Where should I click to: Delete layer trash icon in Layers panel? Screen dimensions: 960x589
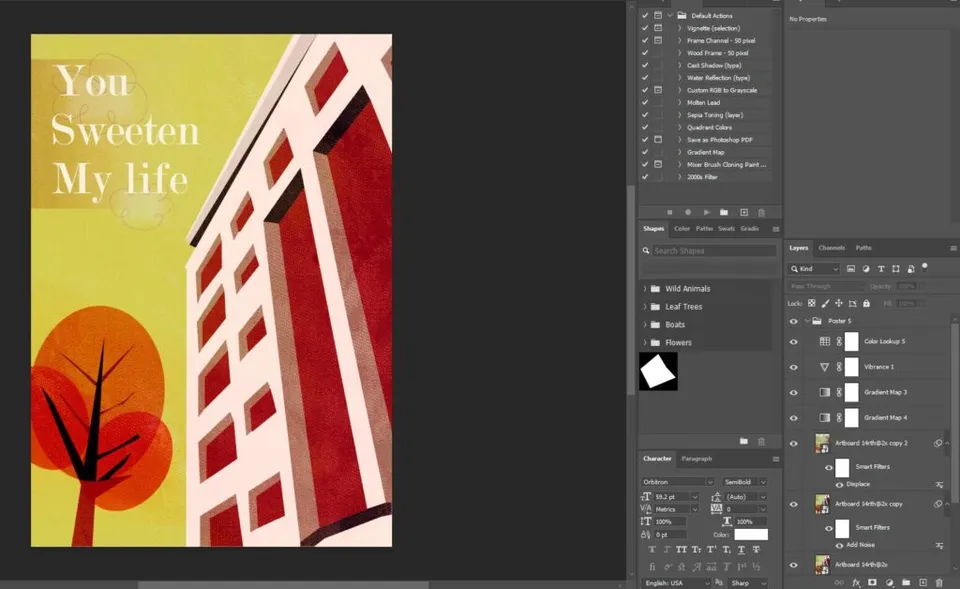click(939, 583)
